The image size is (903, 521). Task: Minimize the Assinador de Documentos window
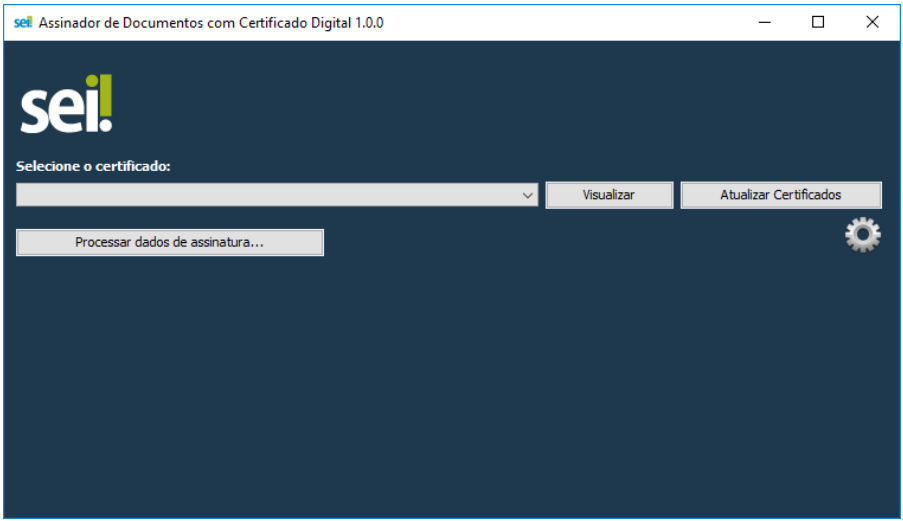point(764,22)
